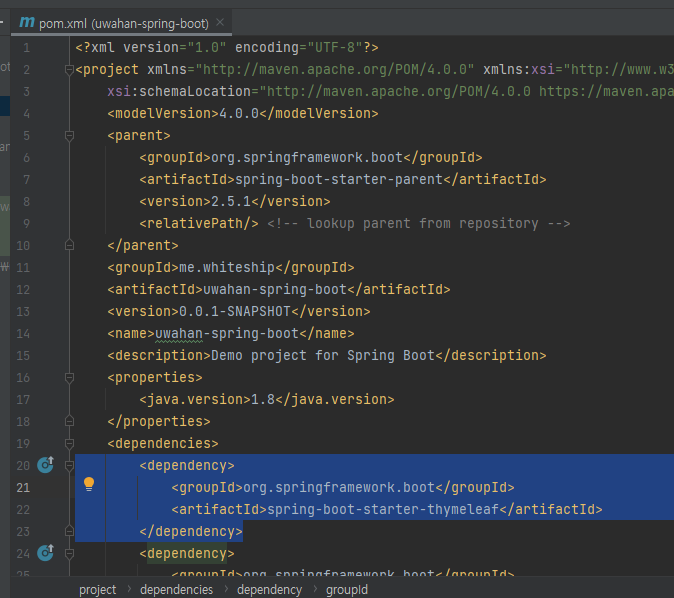674x598 pixels.
Task: Click 'spring-boot-starter-thymeleaf' artifactId text
Action: click(383, 509)
